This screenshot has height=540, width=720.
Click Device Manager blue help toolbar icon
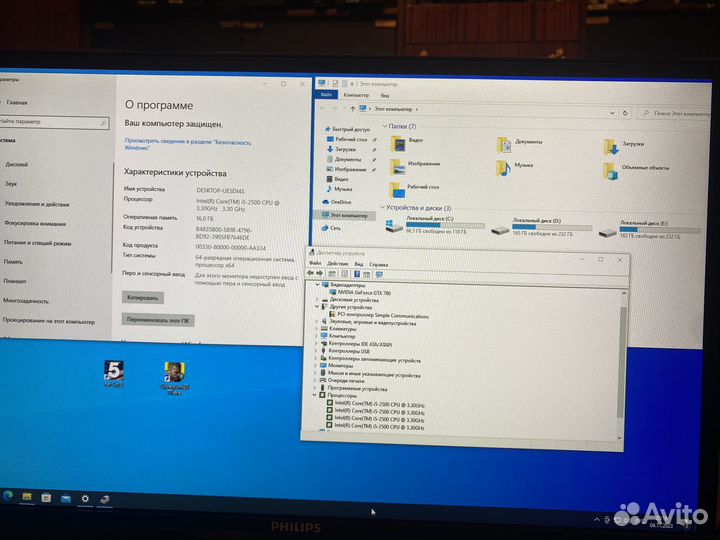click(x=357, y=274)
